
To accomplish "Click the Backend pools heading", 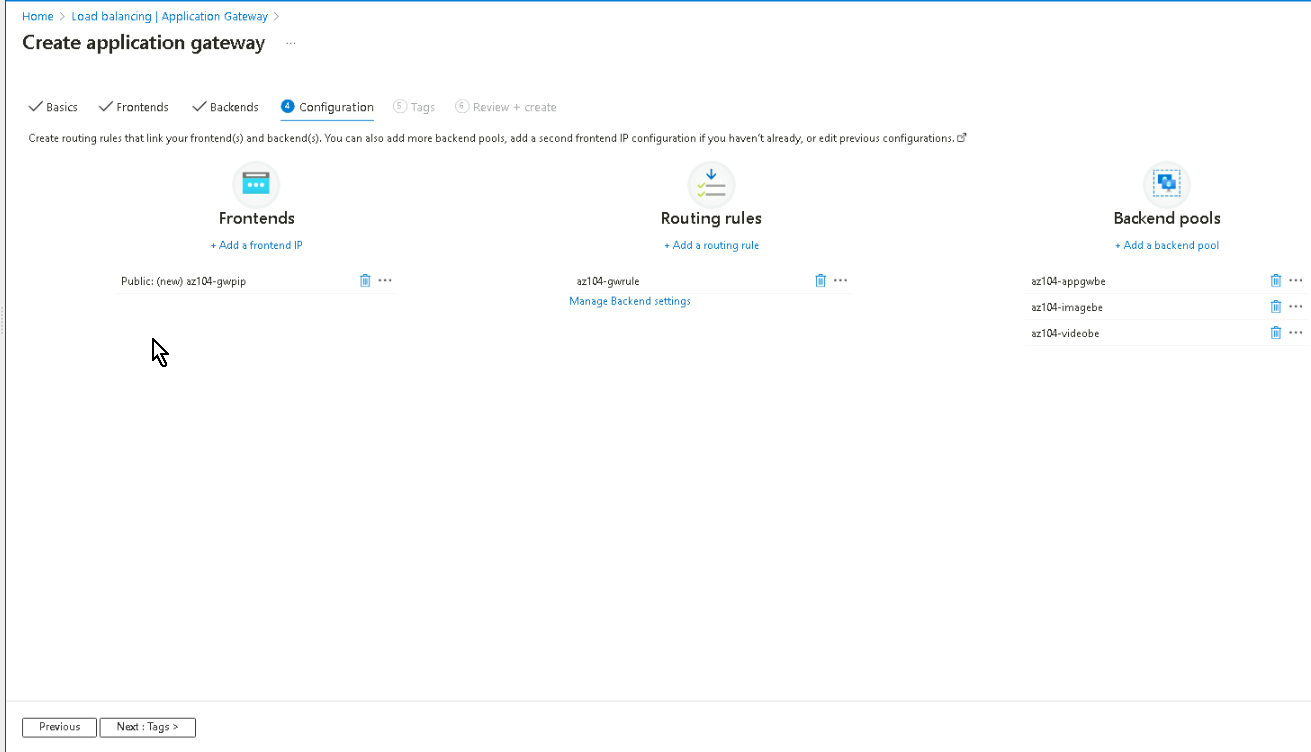I will (x=1167, y=218).
